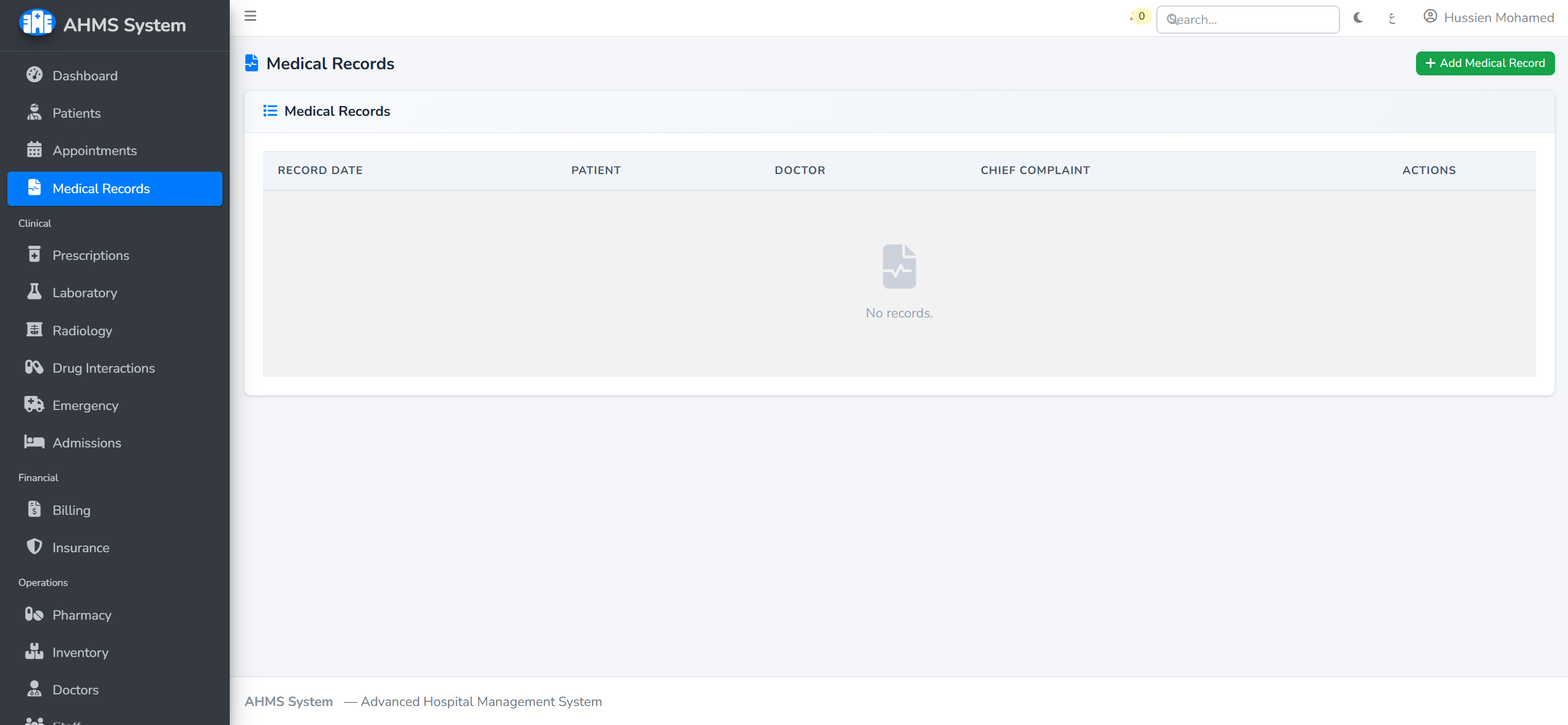The width and height of the screenshot is (1568, 725).
Task: Click the Drug Interactions icon
Action: pos(34,368)
